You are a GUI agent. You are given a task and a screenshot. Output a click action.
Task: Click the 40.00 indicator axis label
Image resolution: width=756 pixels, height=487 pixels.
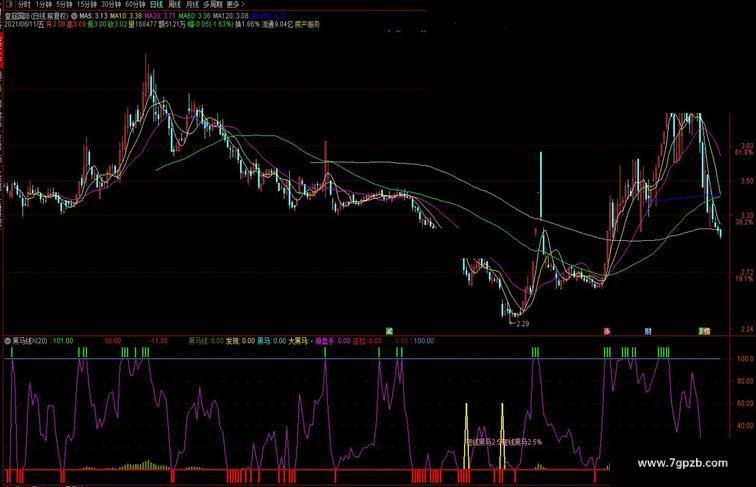tap(745, 425)
